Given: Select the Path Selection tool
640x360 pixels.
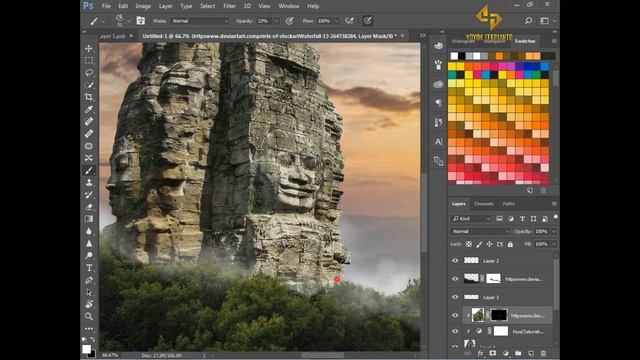Looking at the screenshot, I should tap(89, 292).
